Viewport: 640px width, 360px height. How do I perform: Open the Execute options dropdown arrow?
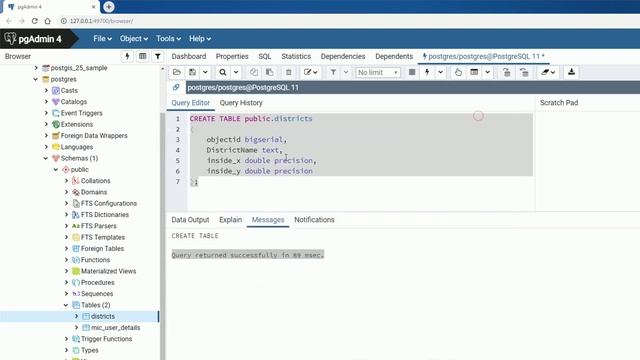[x=440, y=72]
